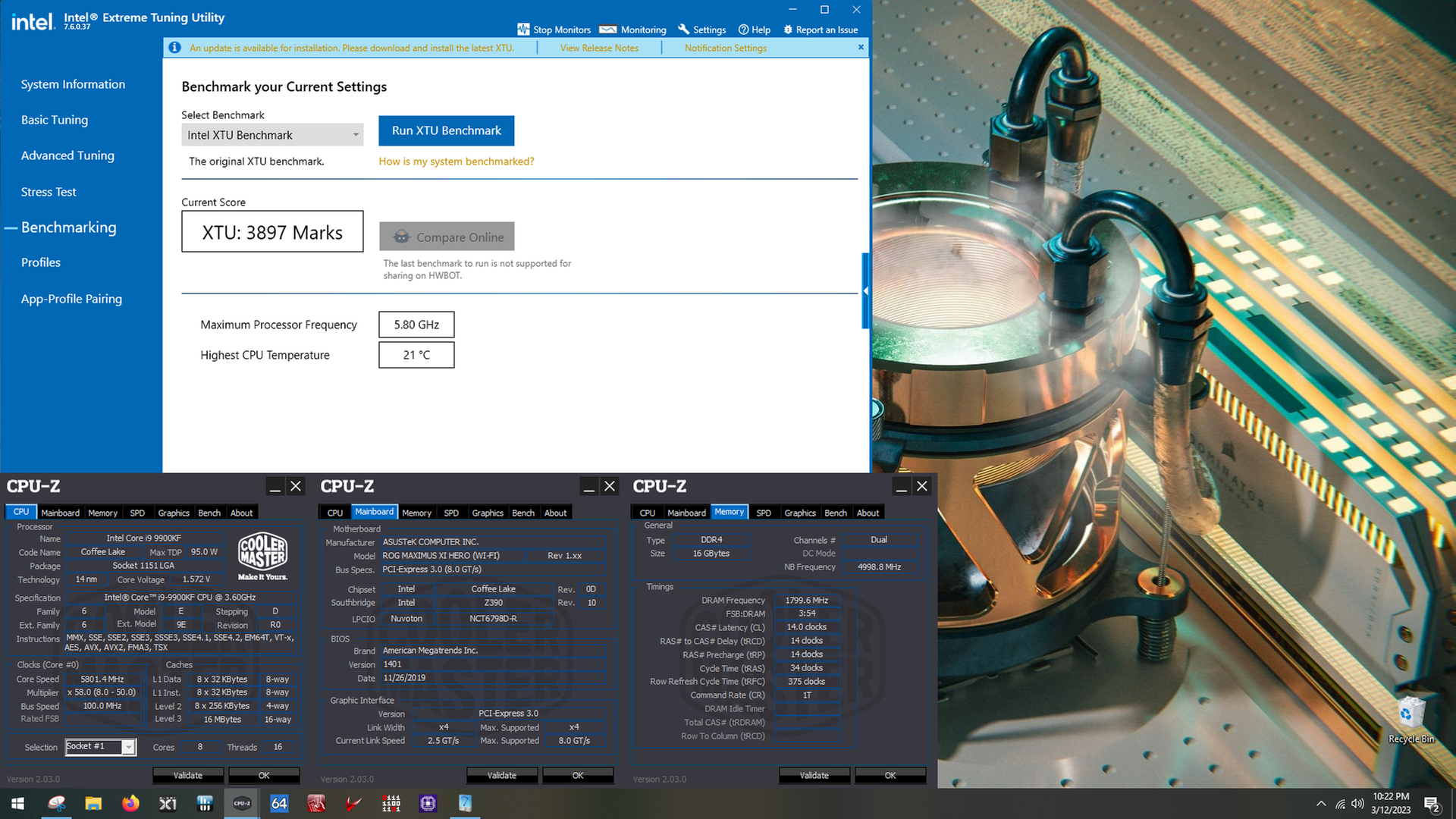
Task: Open the red circuit-board app on taskbar
Action: [316, 803]
